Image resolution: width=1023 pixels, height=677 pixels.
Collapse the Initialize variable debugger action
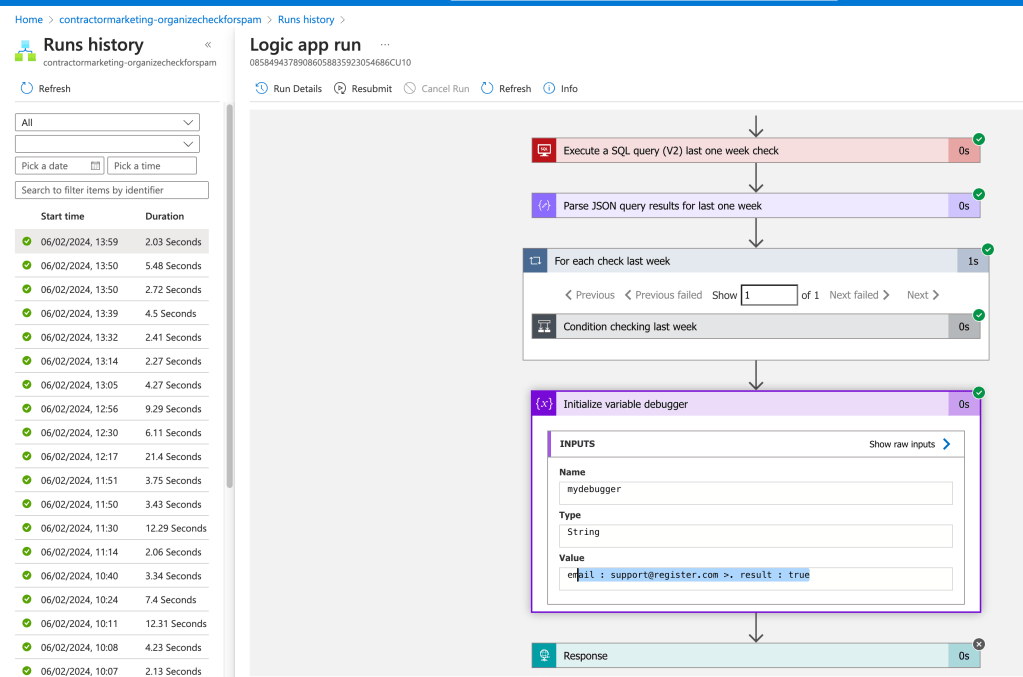coord(756,404)
